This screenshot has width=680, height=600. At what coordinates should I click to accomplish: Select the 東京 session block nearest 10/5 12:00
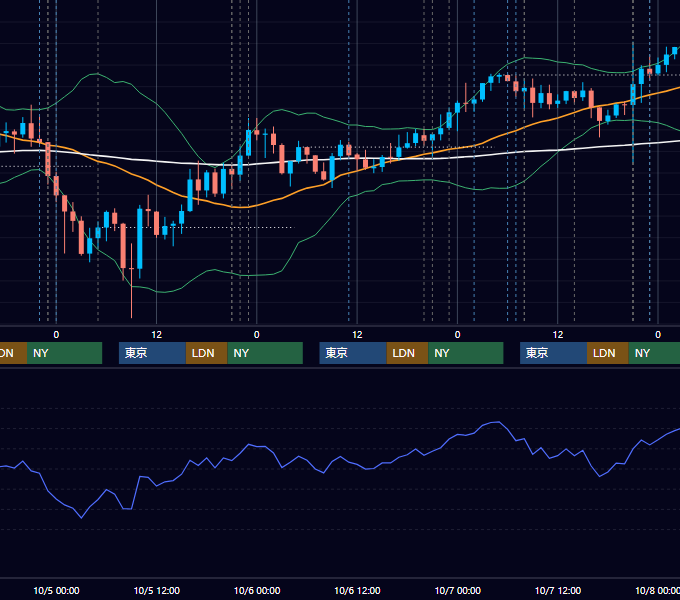pyautogui.click(x=152, y=353)
